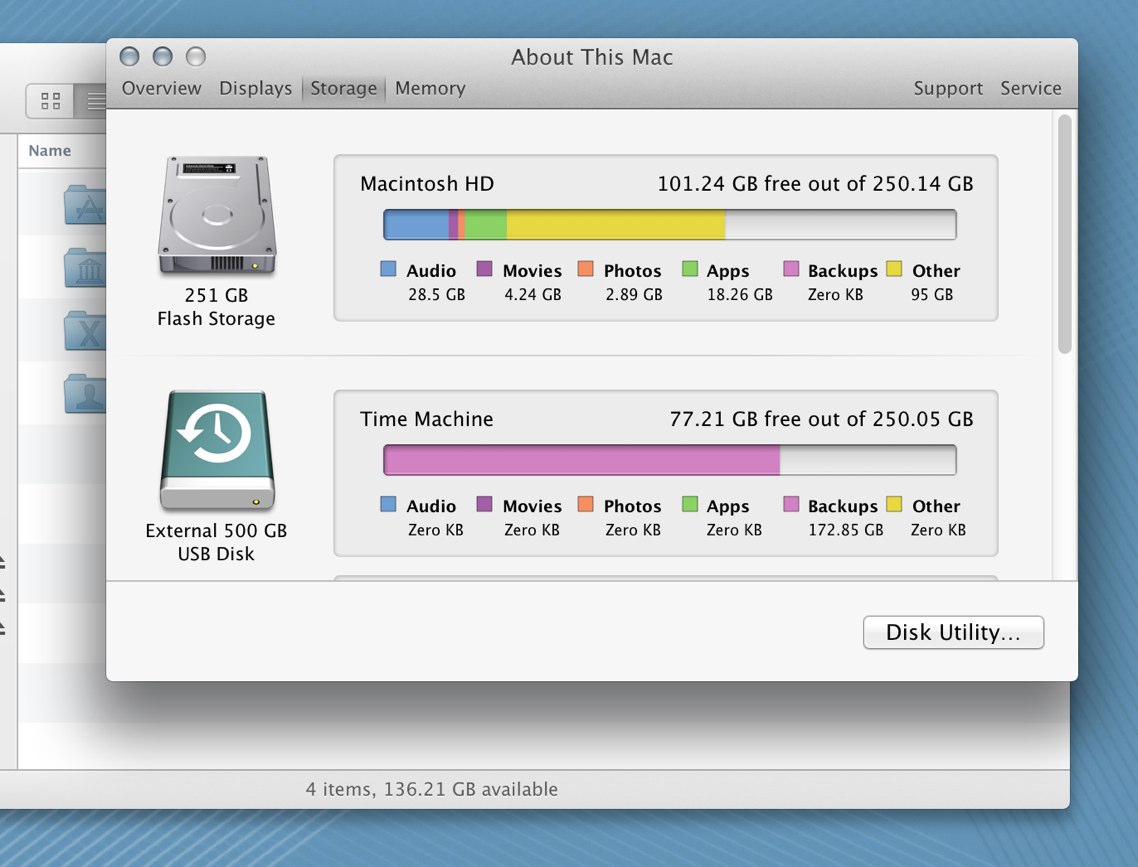This screenshot has height=867, width=1138.
Task: Click the Apps green swatch under Macintosh HD
Action: pyautogui.click(x=689, y=269)
